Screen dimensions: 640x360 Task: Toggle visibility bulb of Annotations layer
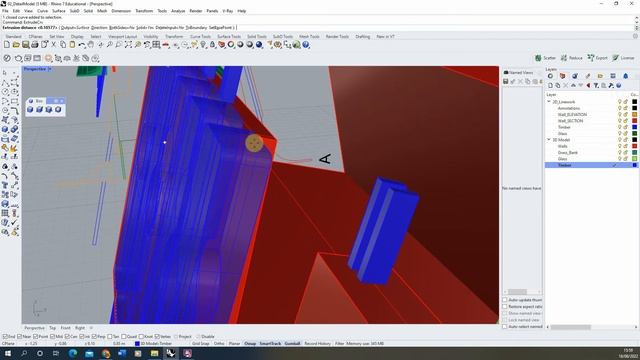coord(619,108)
